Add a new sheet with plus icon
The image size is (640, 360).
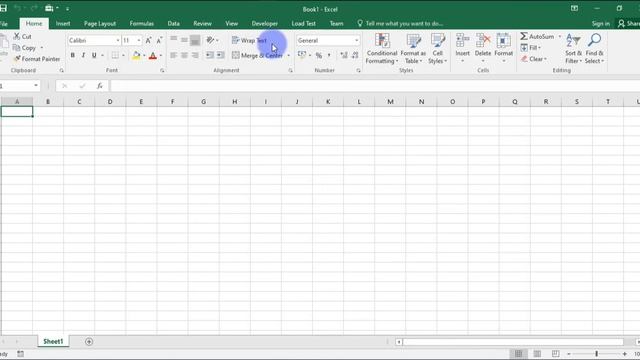89,342
